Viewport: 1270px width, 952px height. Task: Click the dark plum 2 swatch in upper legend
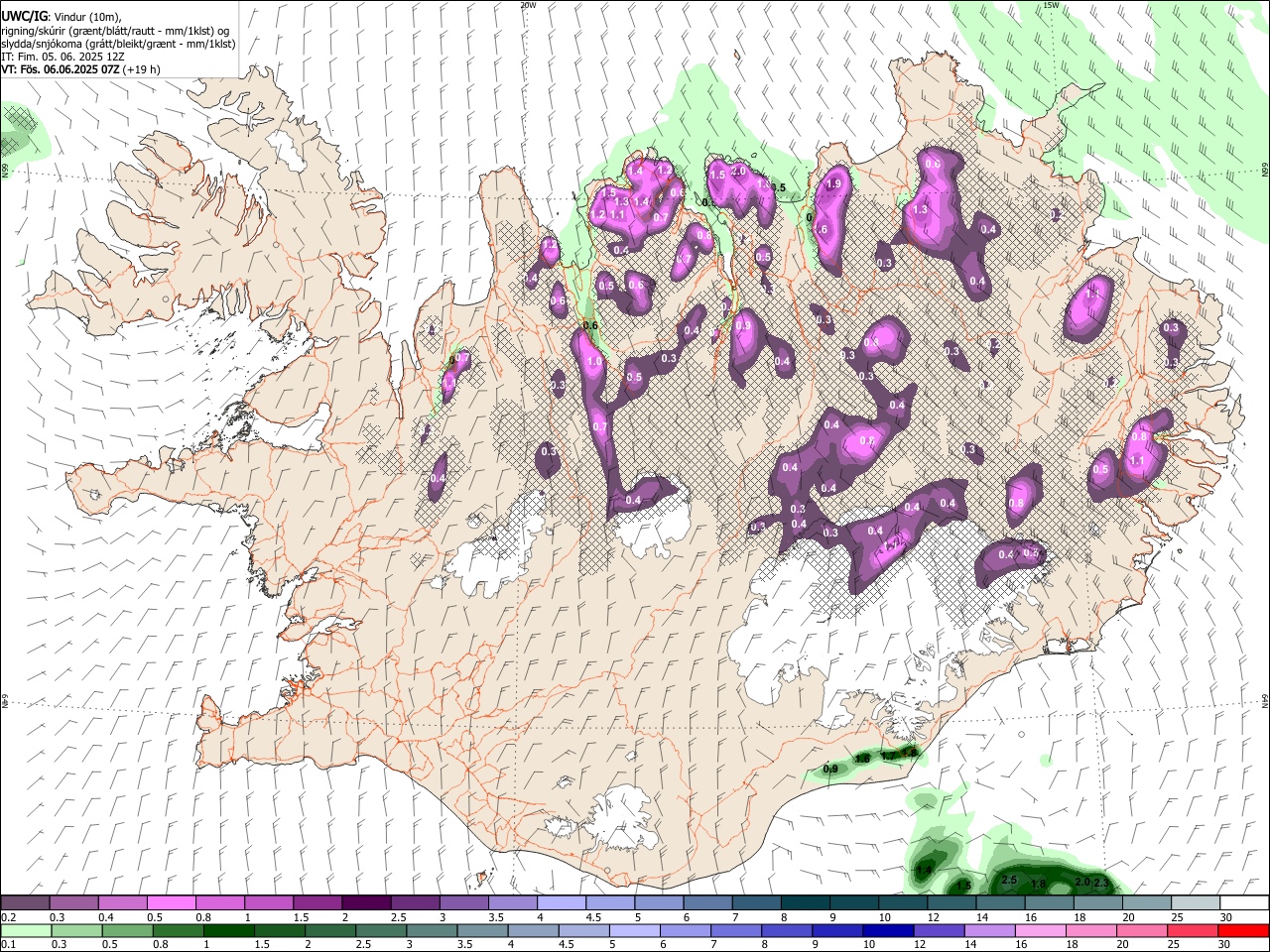[x=365, y=902]
